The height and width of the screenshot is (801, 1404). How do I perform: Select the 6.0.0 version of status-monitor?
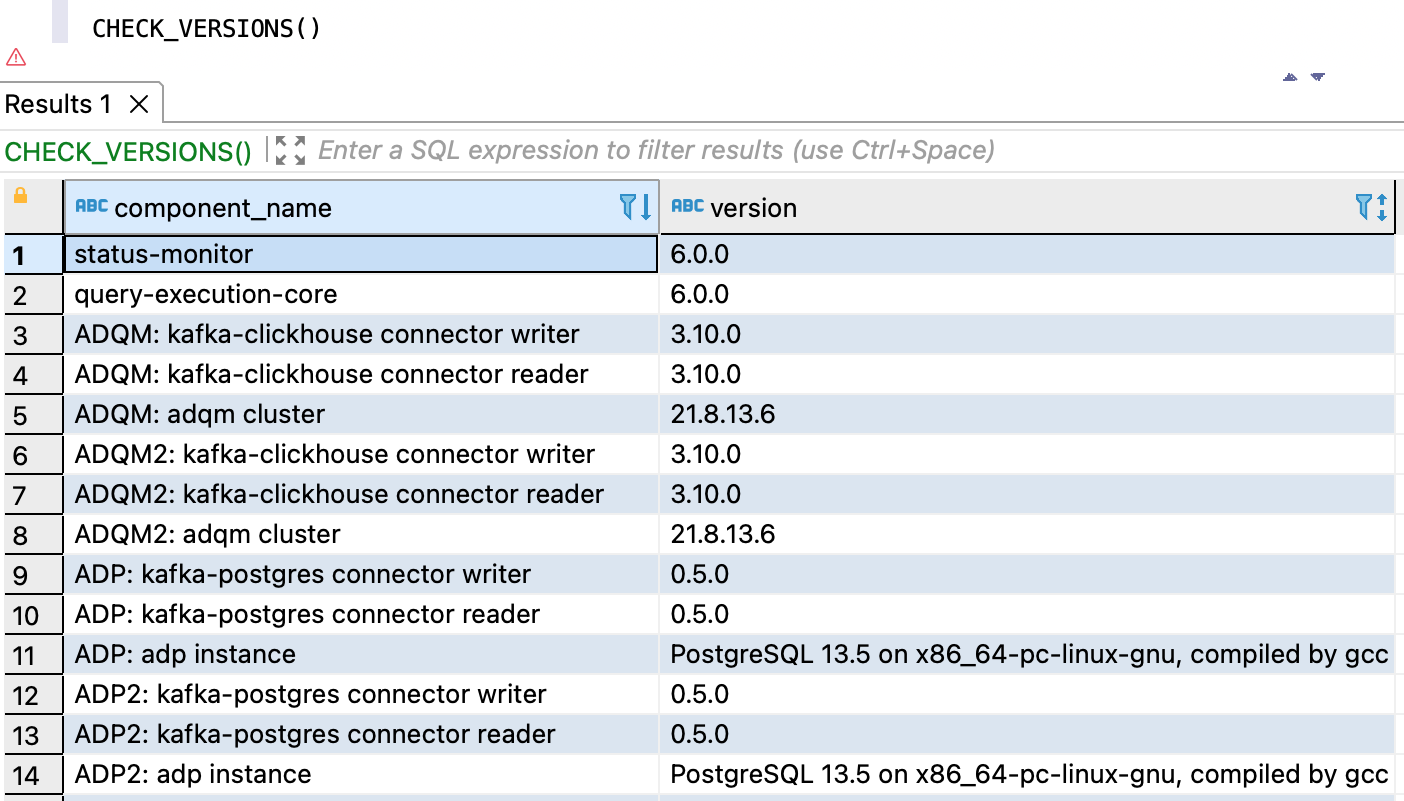tap(1027, 254)
